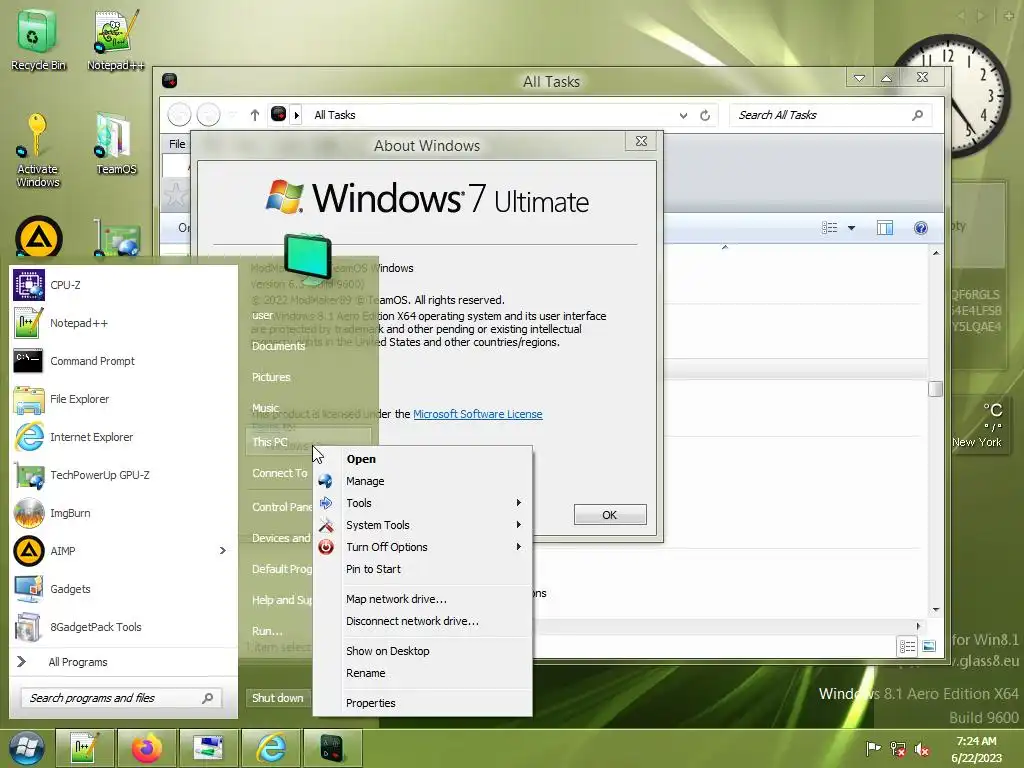Viewport: 1024px width, 768px height.
Task: Click Search programs and files field
Action: pyautogui.click(x=121, y=698)
